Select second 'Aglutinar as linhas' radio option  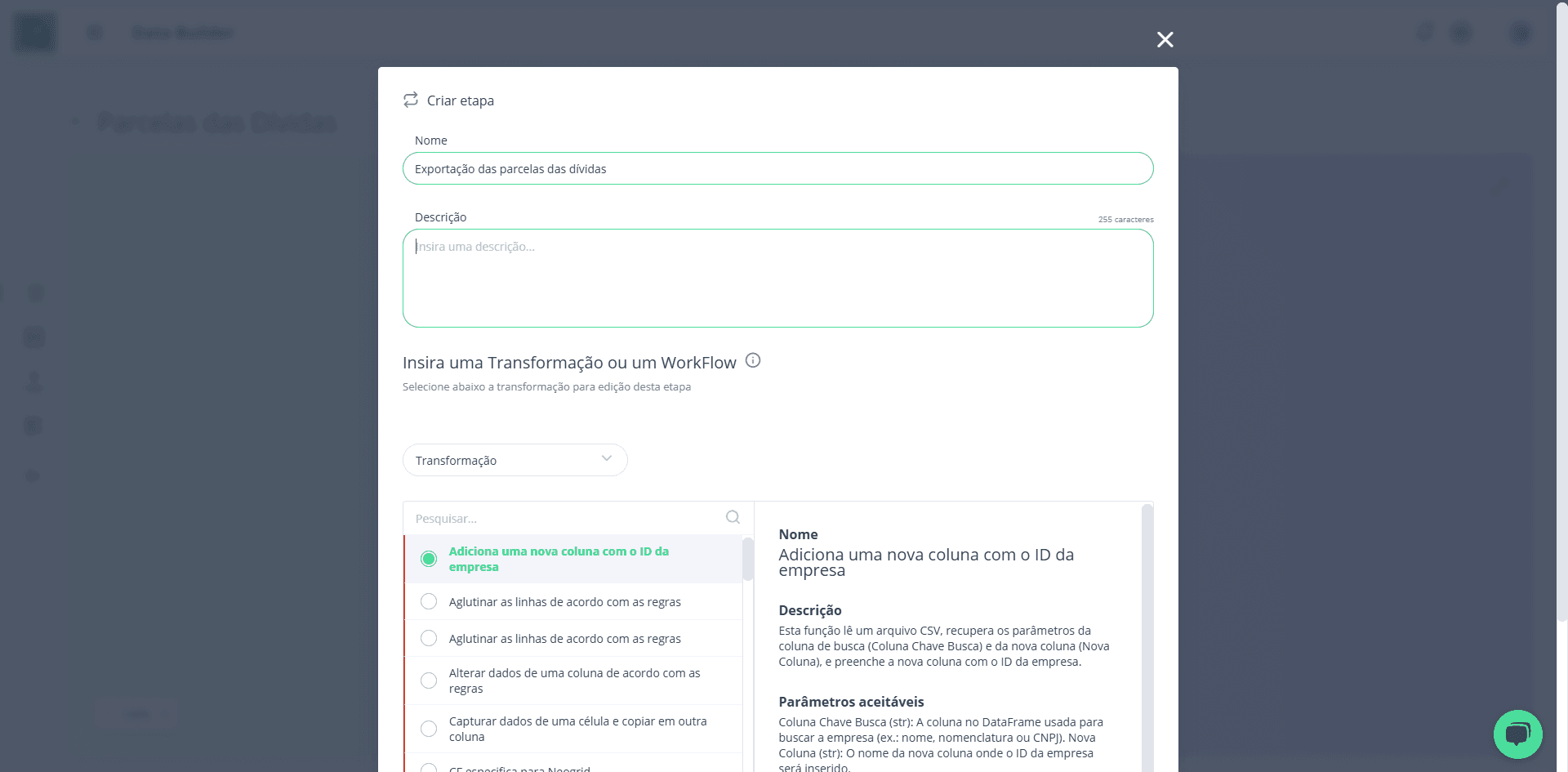[x=429, y=638]
